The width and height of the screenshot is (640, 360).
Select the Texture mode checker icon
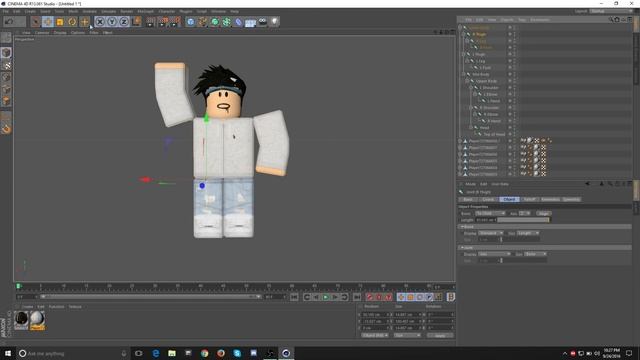(x=6, y=65)
